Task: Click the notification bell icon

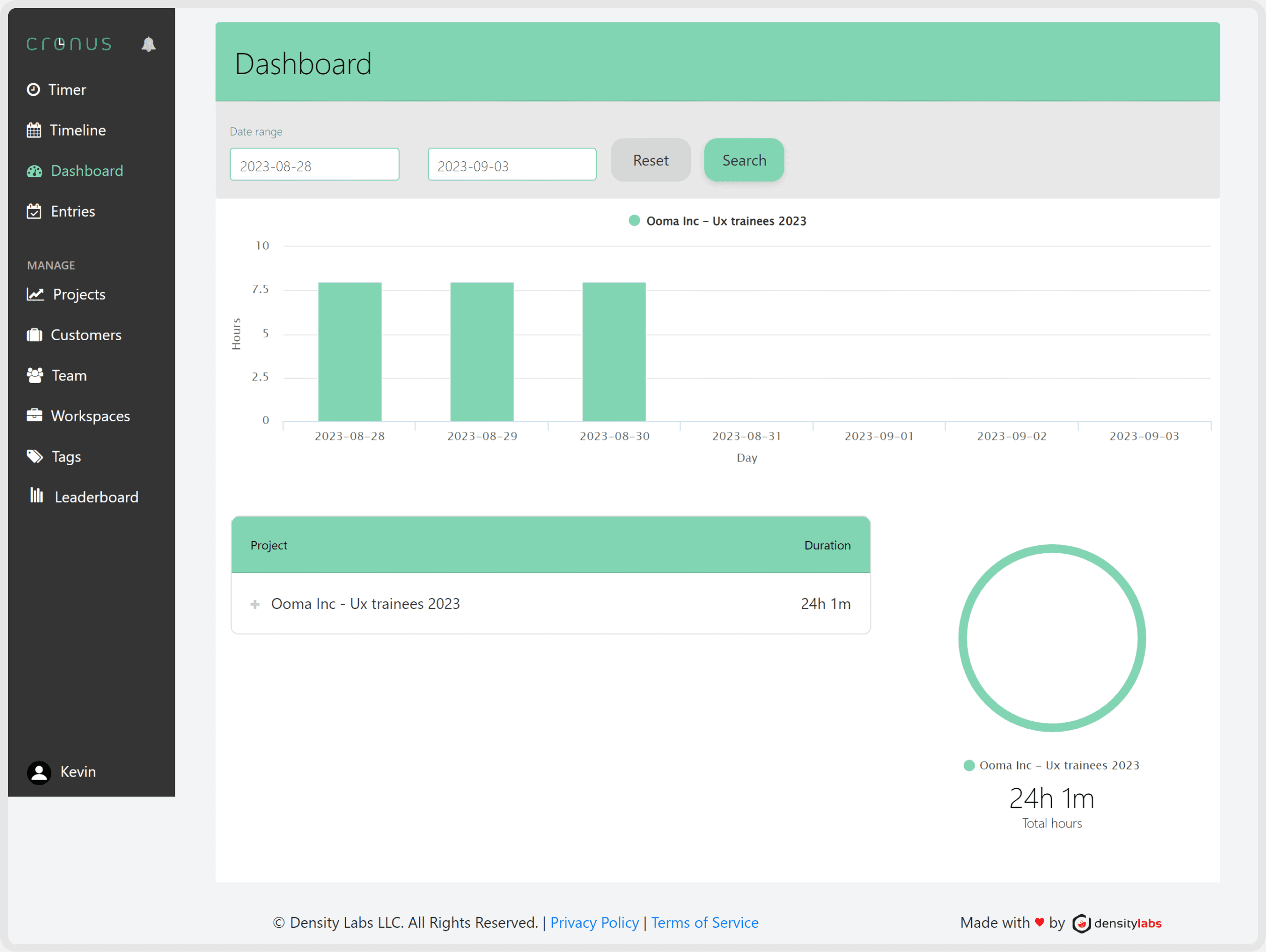Action: [x=148, y=44]
